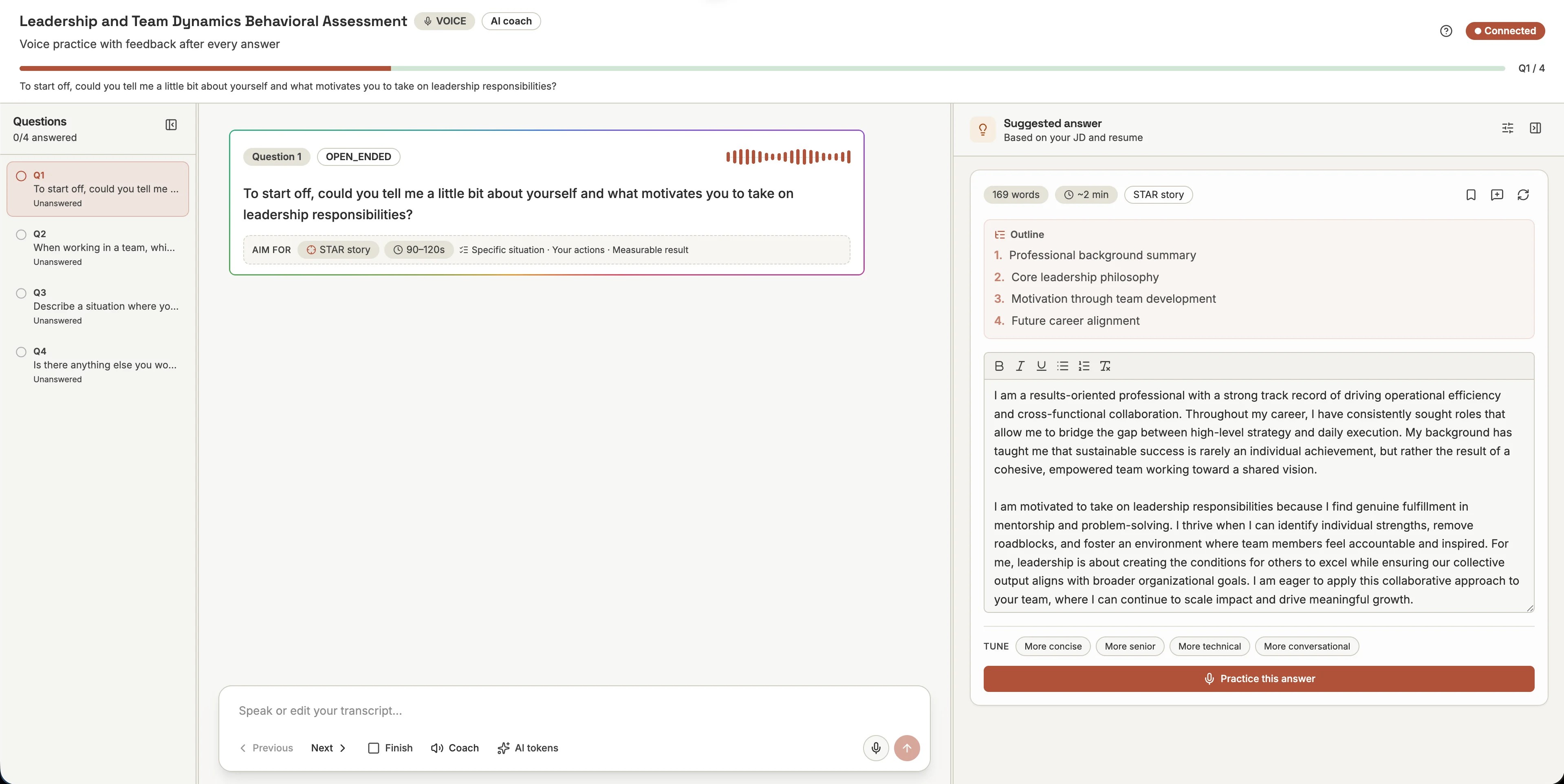Click the 90–120s duration chip
The image size is (1564, 784).
[419, 250]
